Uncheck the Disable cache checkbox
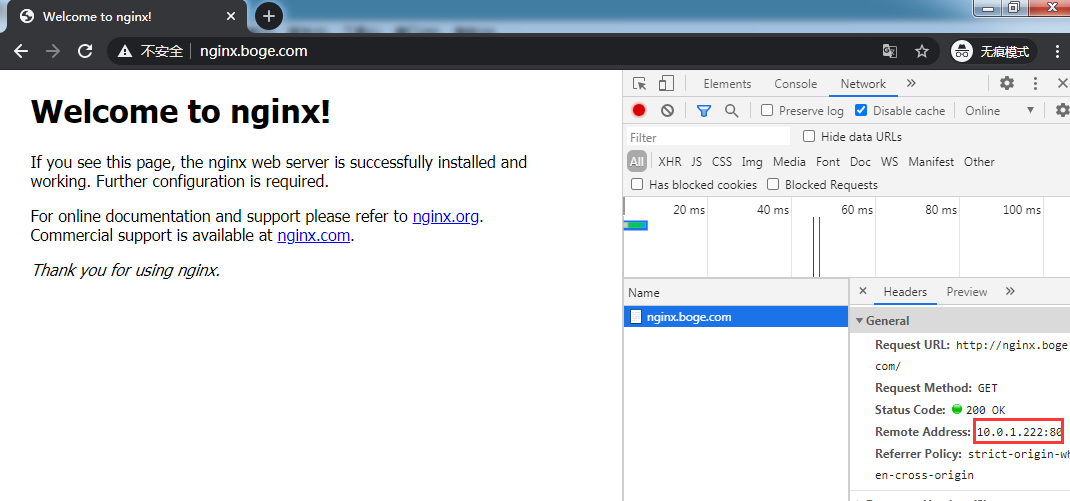Screen dimensions: 1070x501 tap(861, 110)
